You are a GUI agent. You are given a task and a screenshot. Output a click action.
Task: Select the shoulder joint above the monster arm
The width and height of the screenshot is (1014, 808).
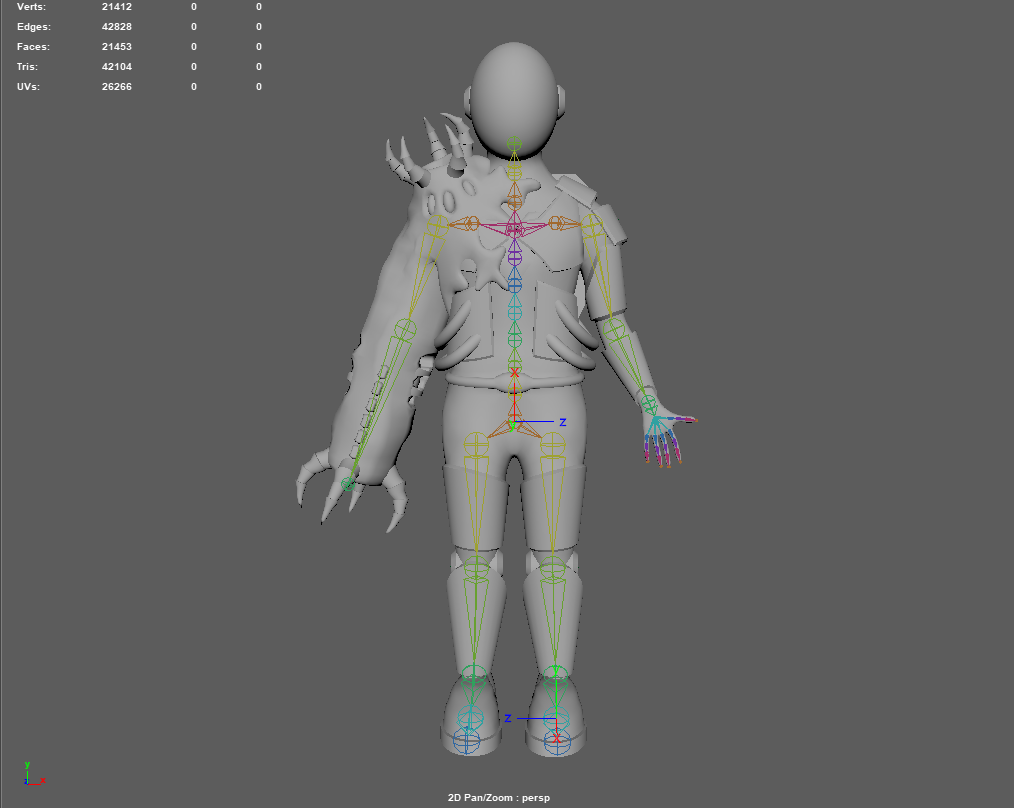pyautogui.click(x=436, y=226)
